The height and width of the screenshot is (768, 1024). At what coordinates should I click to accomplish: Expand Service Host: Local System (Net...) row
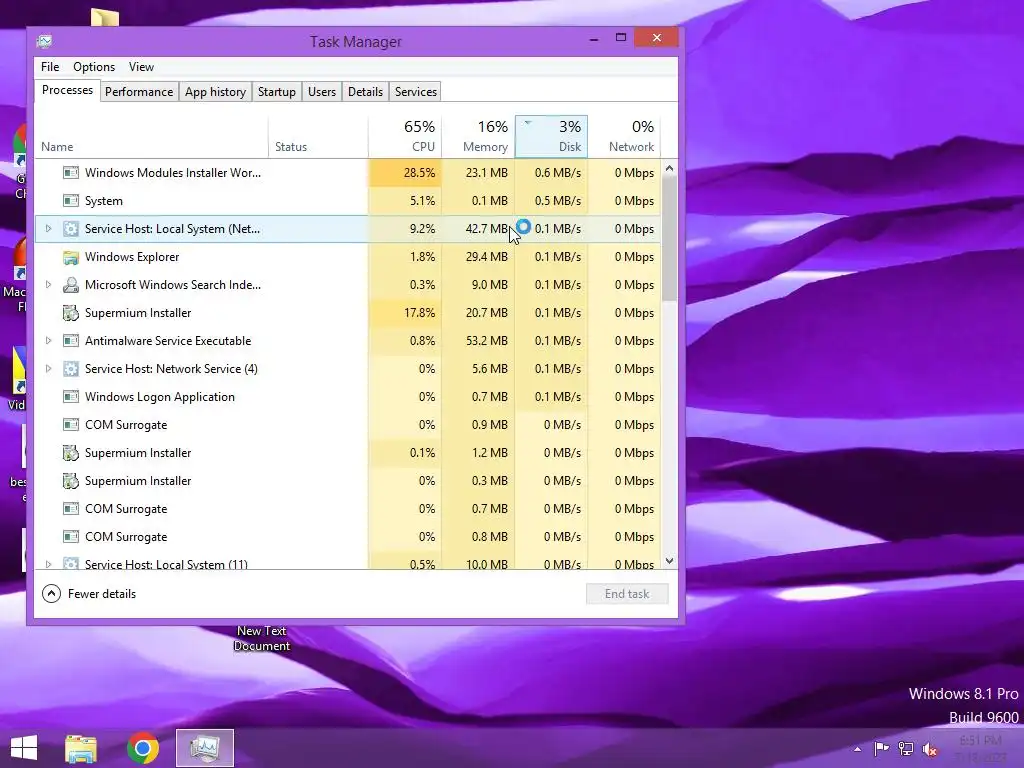click(48, 229)
